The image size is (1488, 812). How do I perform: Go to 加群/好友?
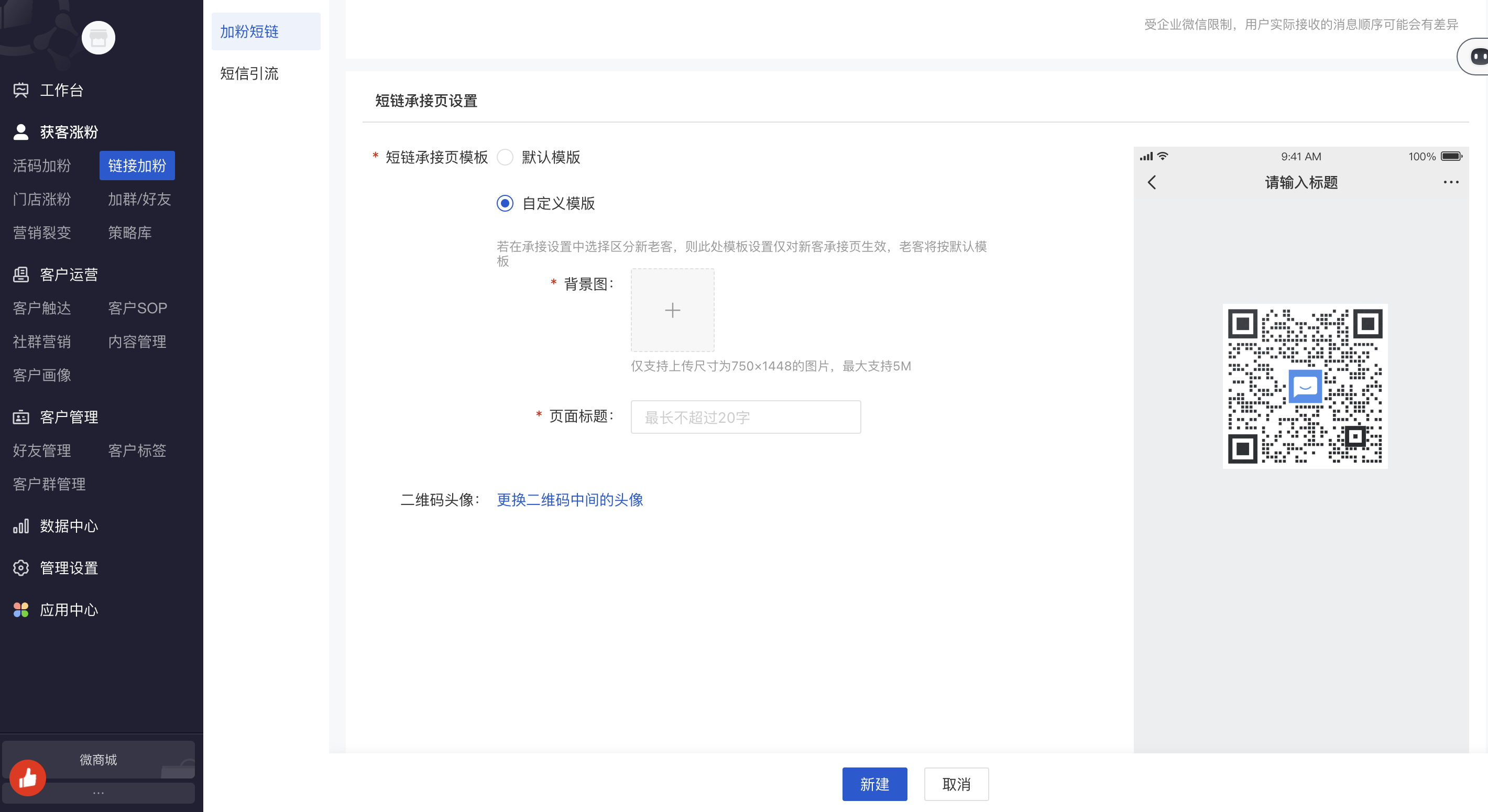[x=140, y=199]
